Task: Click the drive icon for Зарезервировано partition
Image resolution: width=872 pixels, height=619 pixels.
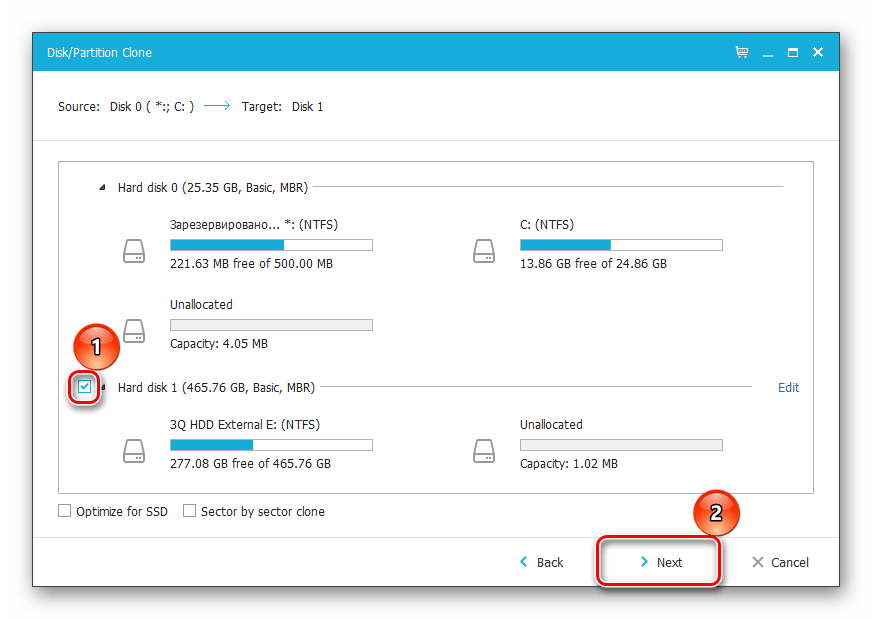Action: (x=134, y=250)
